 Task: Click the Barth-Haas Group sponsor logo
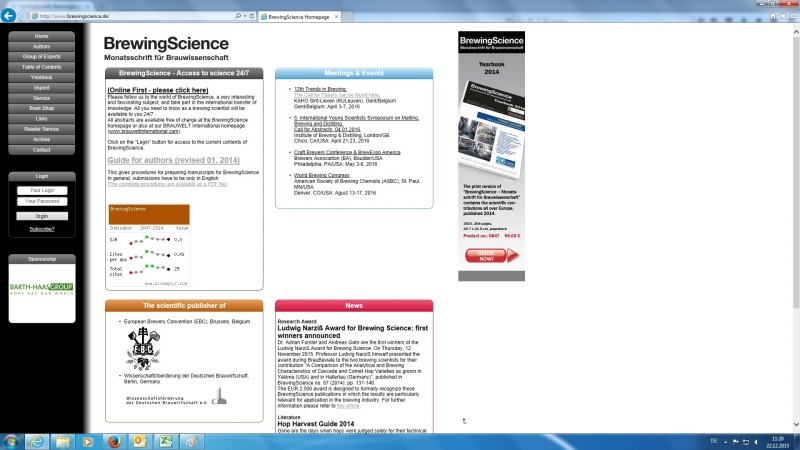(41, 279)
